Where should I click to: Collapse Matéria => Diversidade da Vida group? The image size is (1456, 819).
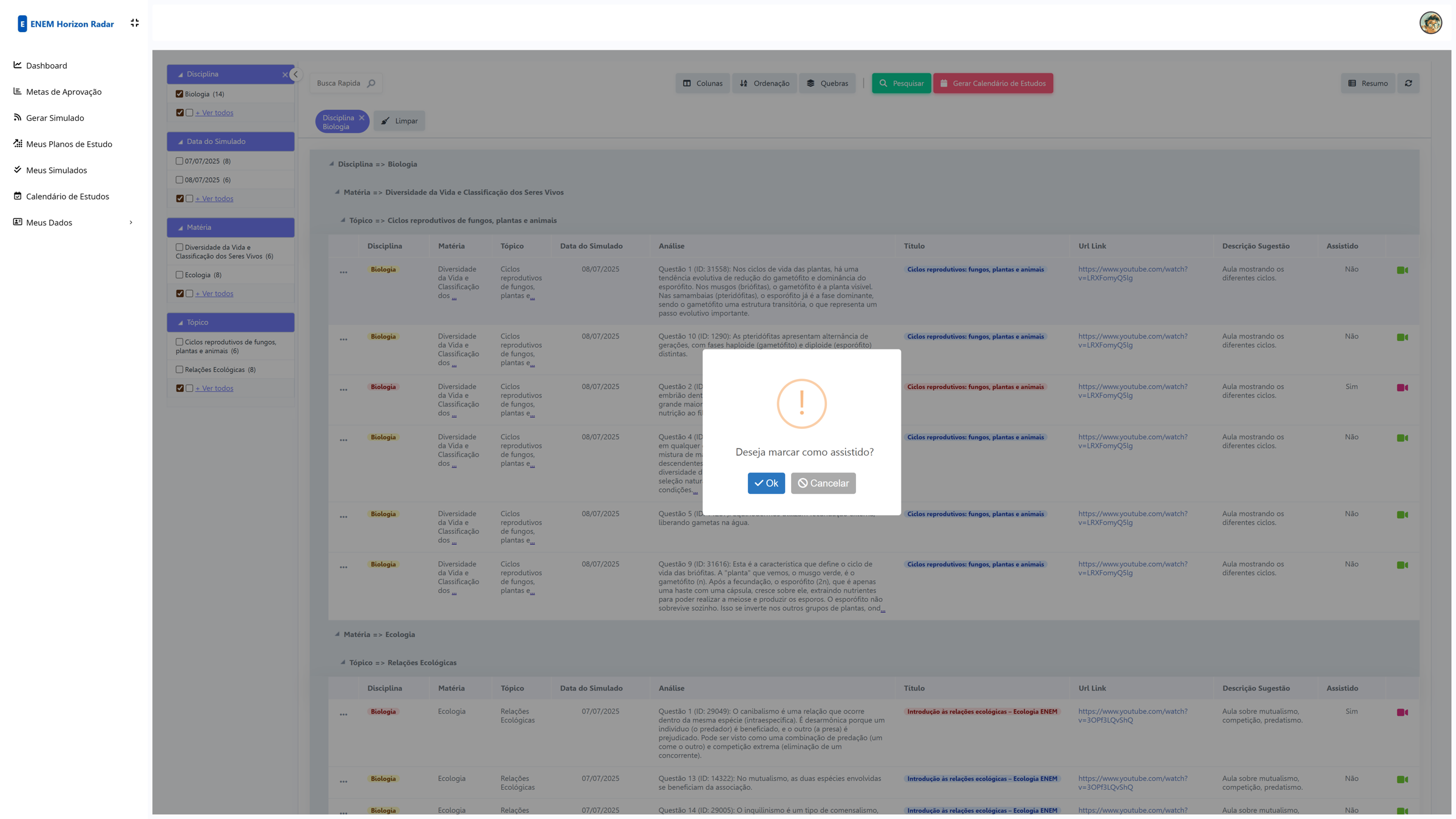[x=337, y=192]
